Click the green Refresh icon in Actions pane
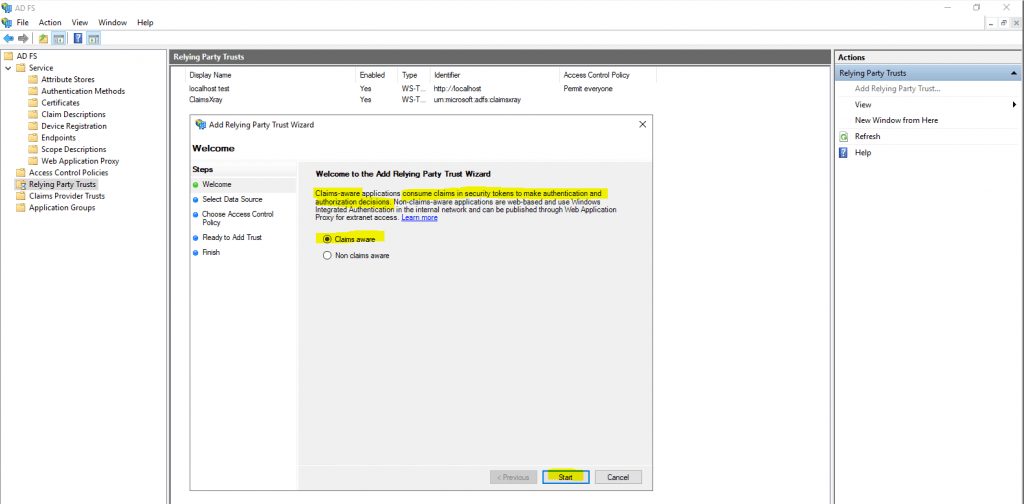The width and height of the screenshot is (1024, 504). 843,136
